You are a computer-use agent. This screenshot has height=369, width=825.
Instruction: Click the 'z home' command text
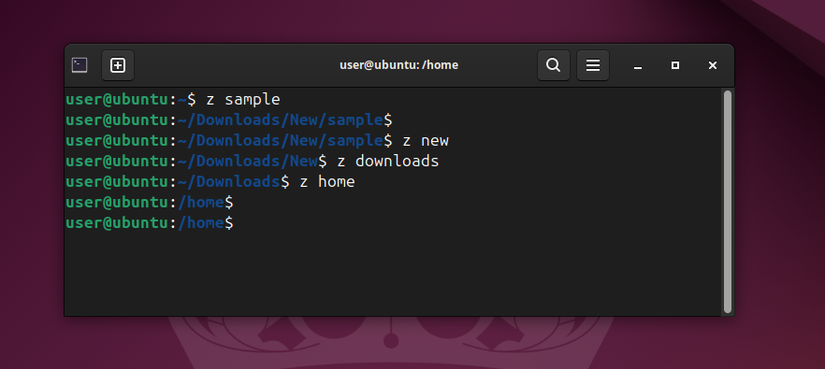coord(327,182)
